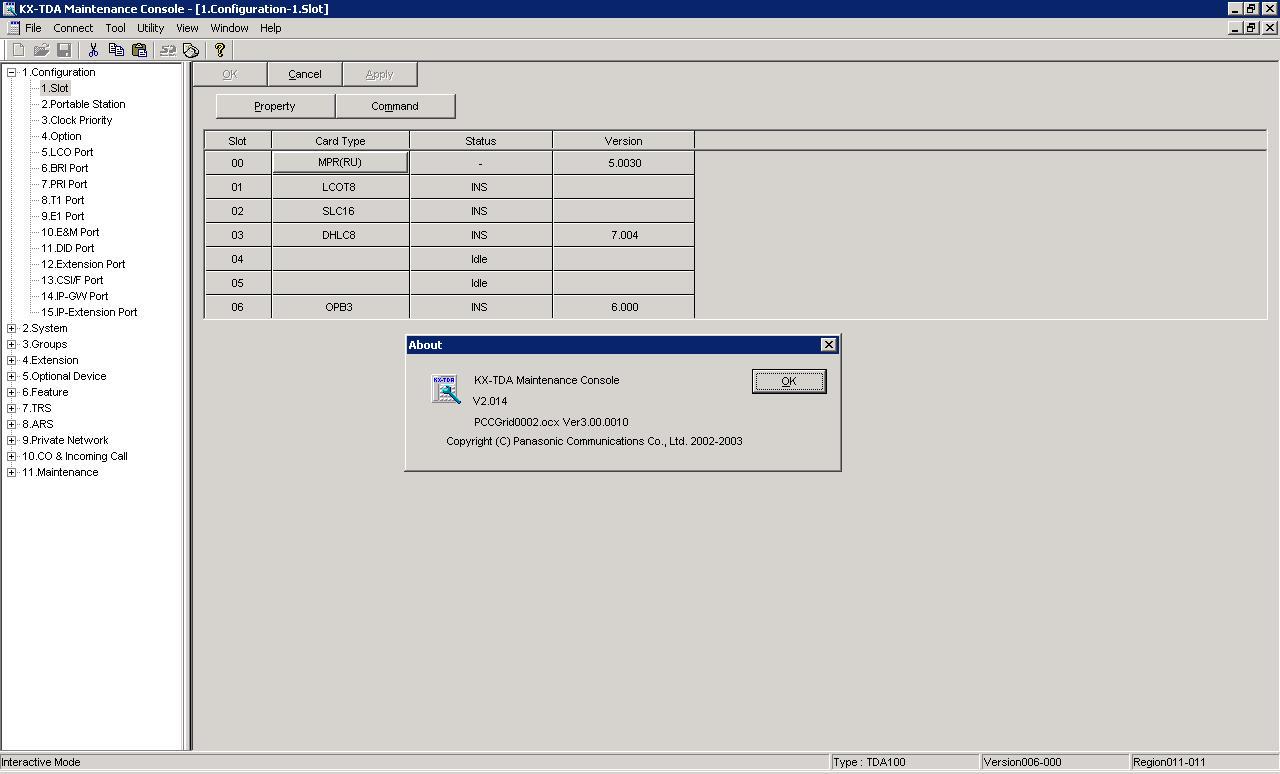The width and height of the screenshot is (1280, 774).
Task: Open the File menu
Action: tap(33, 28)
